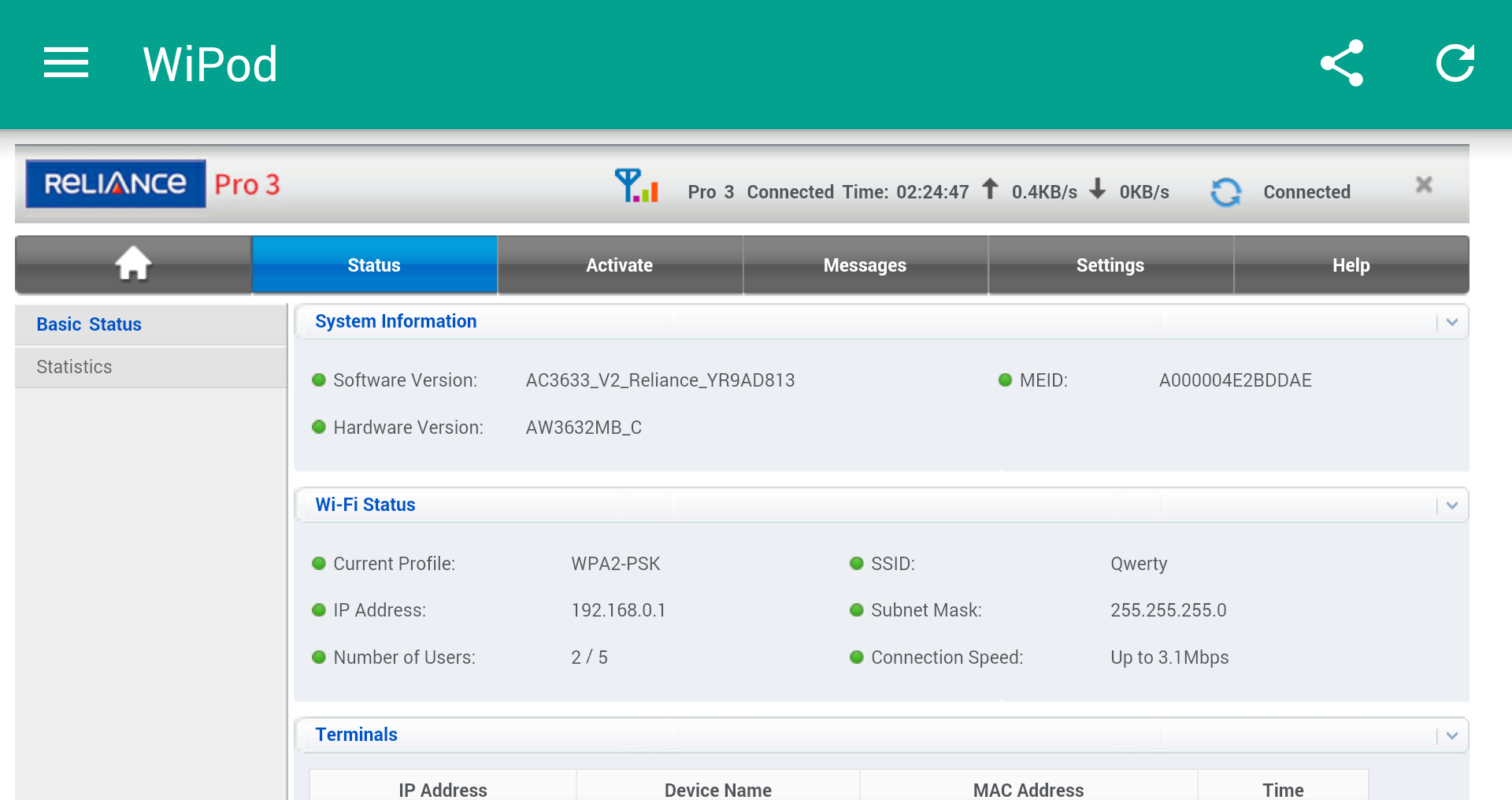Viewport: 1512px width, 800px height.
Task: Click the Software Version label
Action: [x=405, y=380]
